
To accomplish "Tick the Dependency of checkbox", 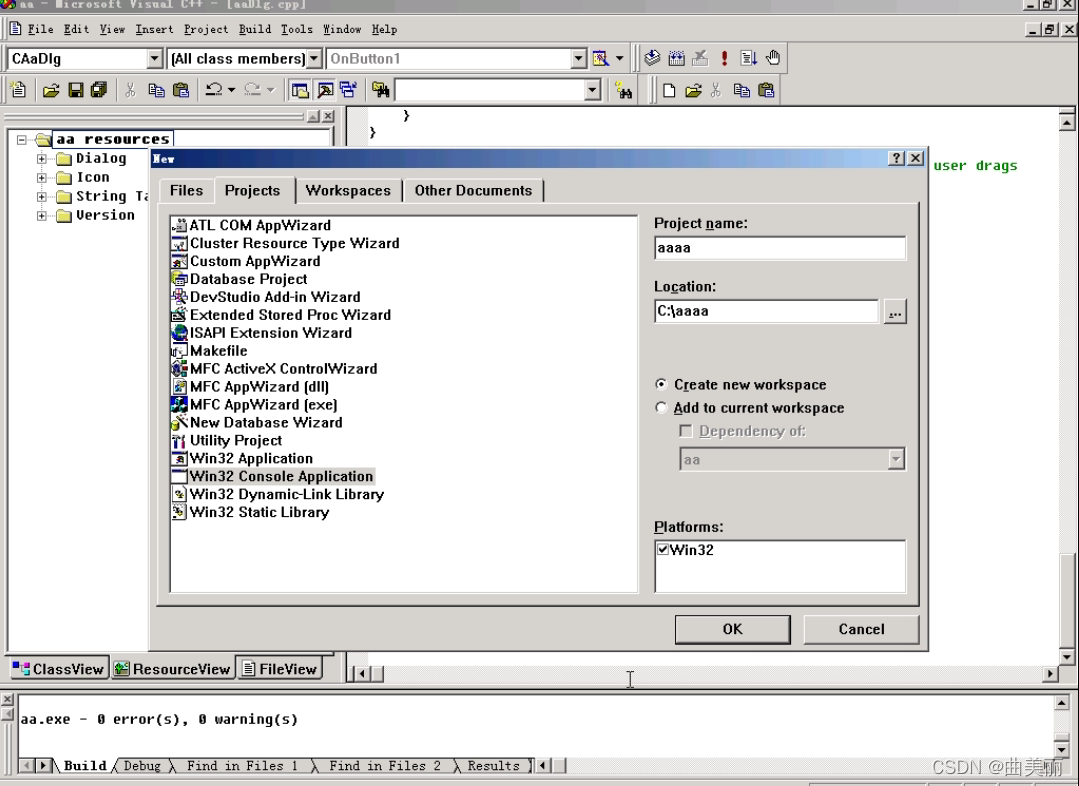I will pos(685,431).
